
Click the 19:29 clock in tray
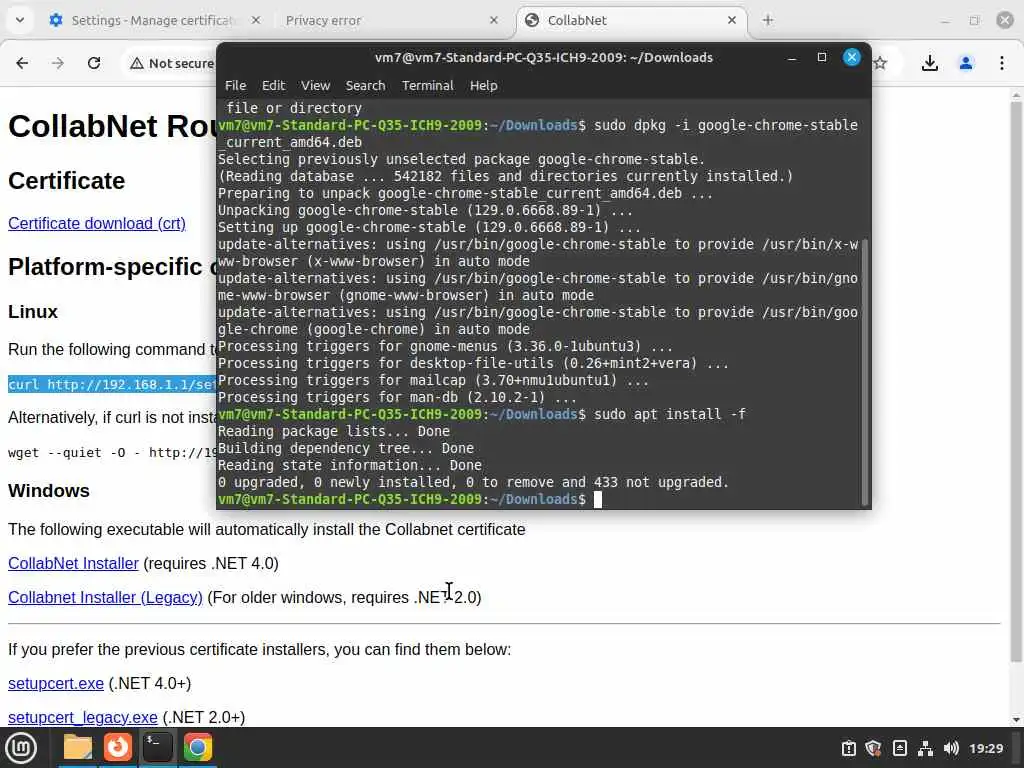coord(986,748)
